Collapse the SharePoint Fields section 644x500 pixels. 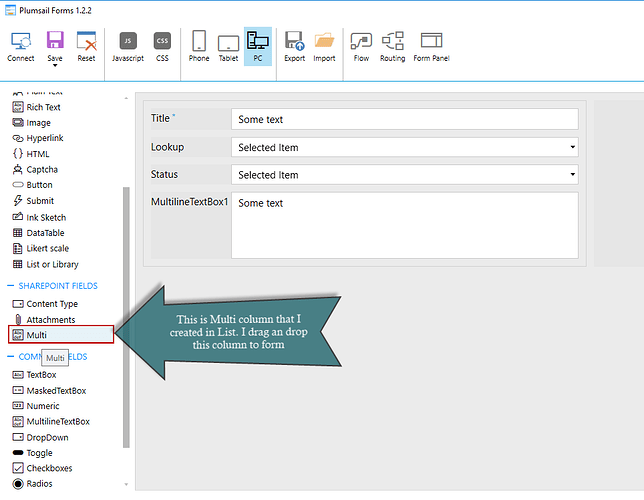(x=11, y=286)
